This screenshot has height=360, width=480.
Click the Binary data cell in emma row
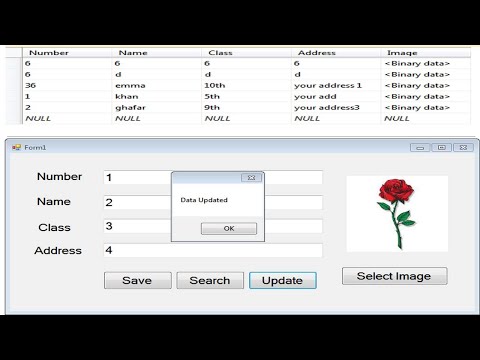click(x=426, y=85)
